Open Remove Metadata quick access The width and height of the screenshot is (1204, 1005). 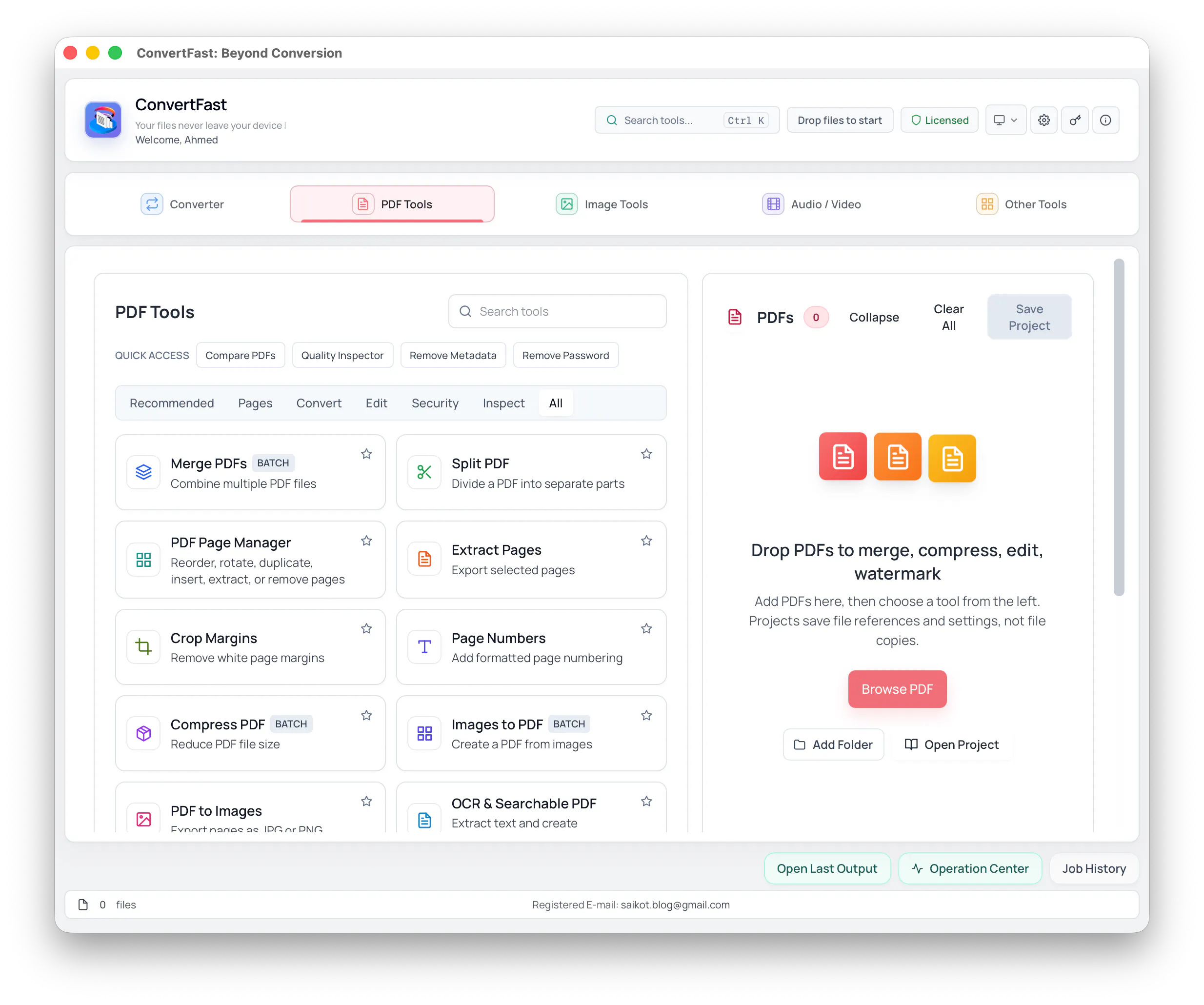(453, 356)
